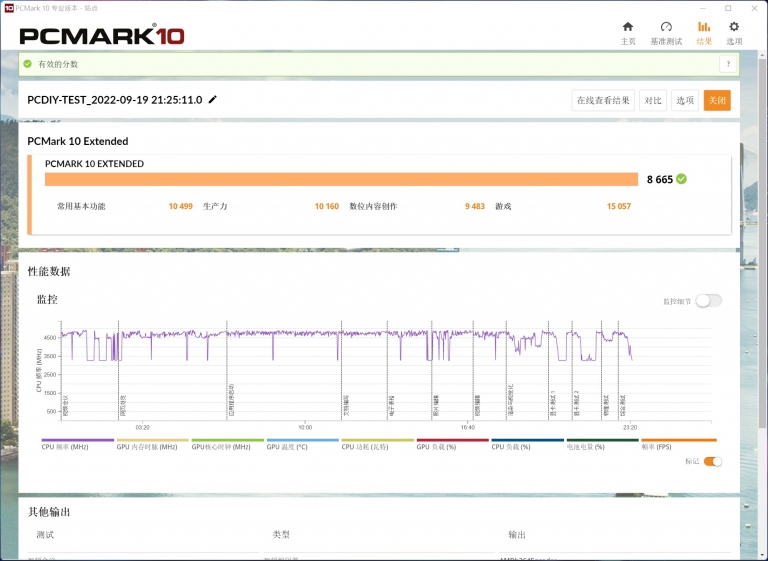This screenshot has height=561, width=768.
Task: Click the PCMark 10 app icon in title bar
Action: click(8, 8)
